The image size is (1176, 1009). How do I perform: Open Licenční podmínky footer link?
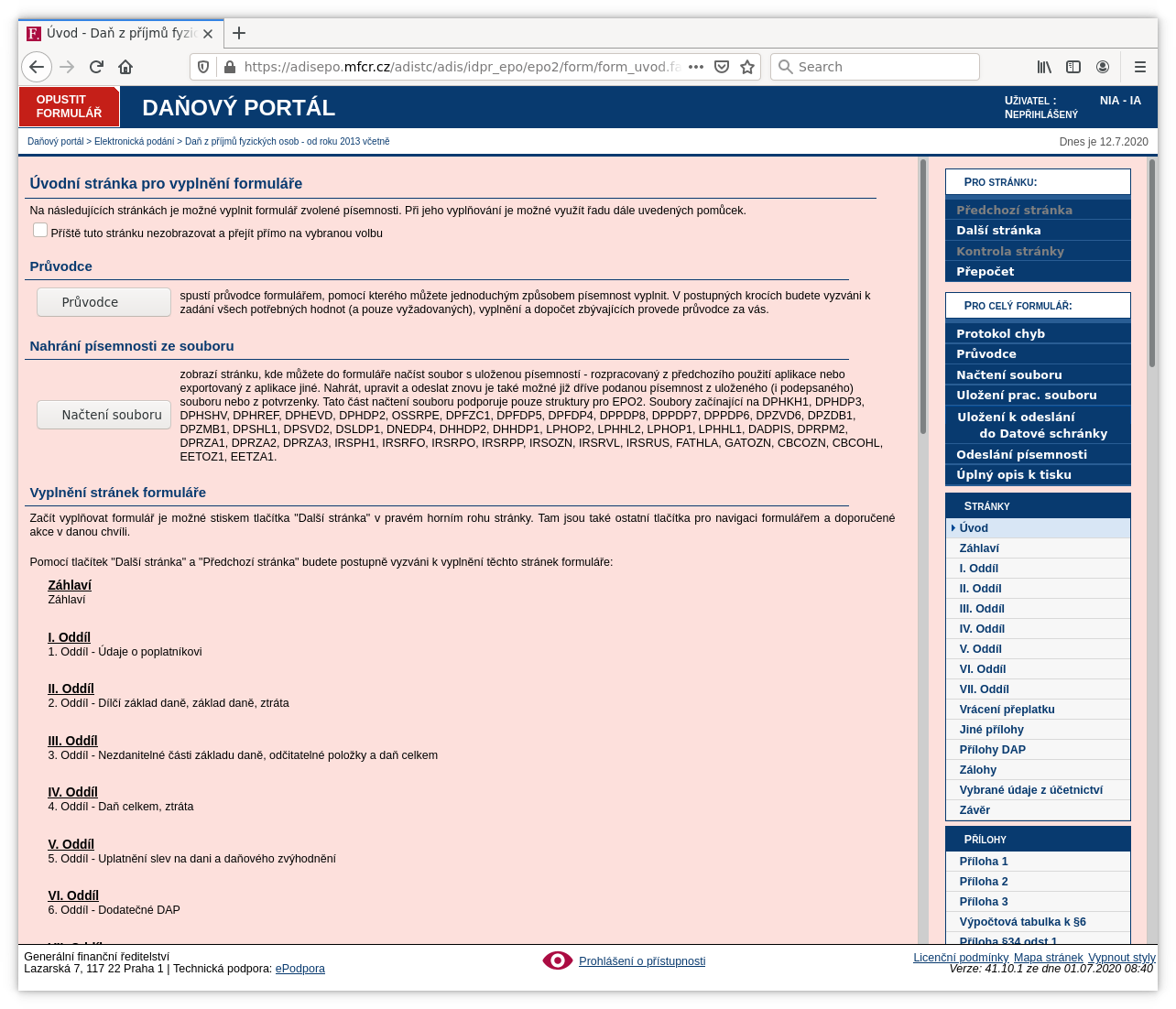[x=961, y=958]
